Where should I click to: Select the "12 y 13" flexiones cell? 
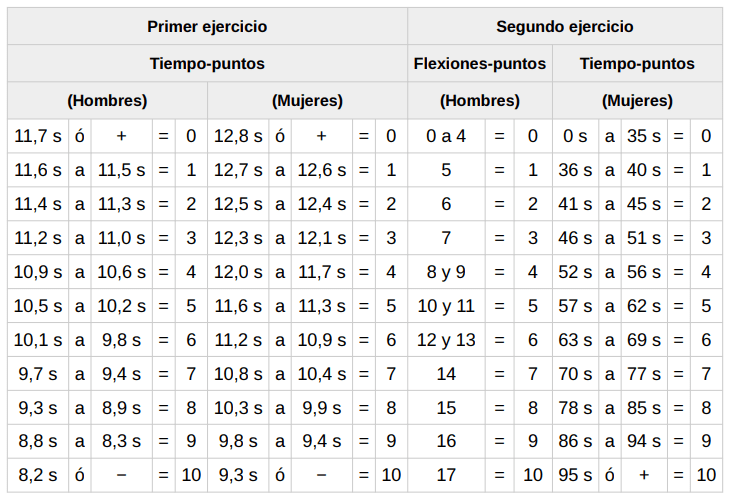coord(446,339)
